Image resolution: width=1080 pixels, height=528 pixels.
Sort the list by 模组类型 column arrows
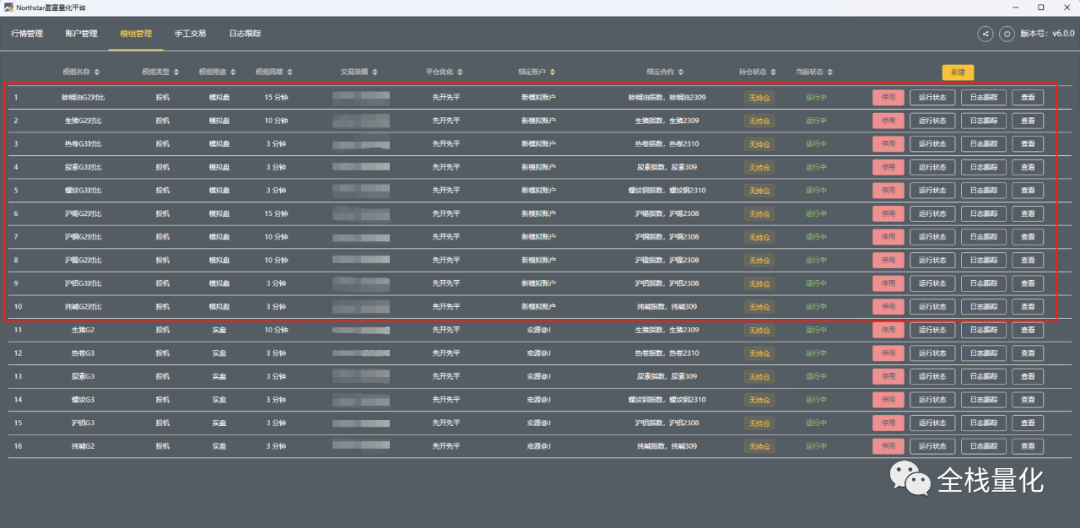tap(176, 72)
